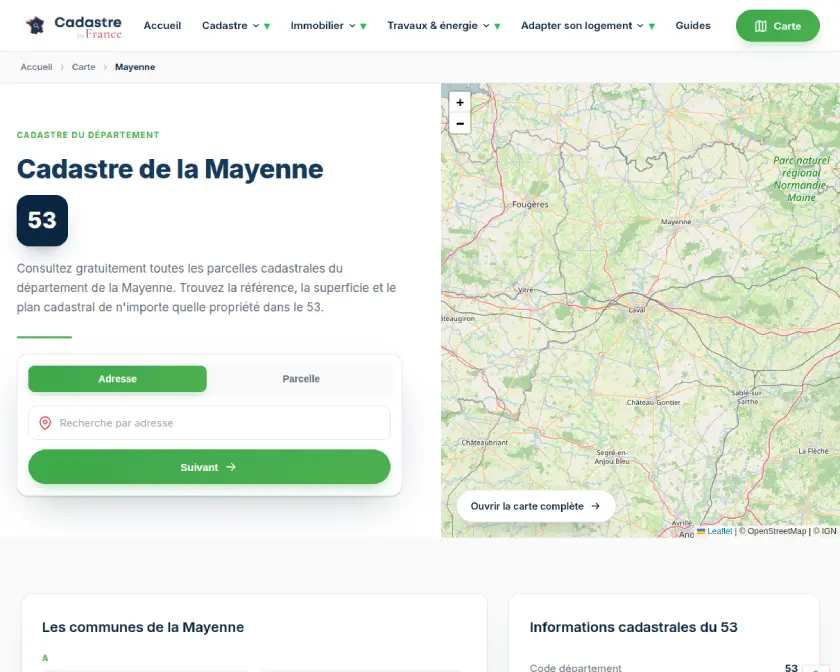Image resolution: width=840 pixels, height=672 pixels.
Task: Focus the Recherche par adresse field
Action: (209, 423)
